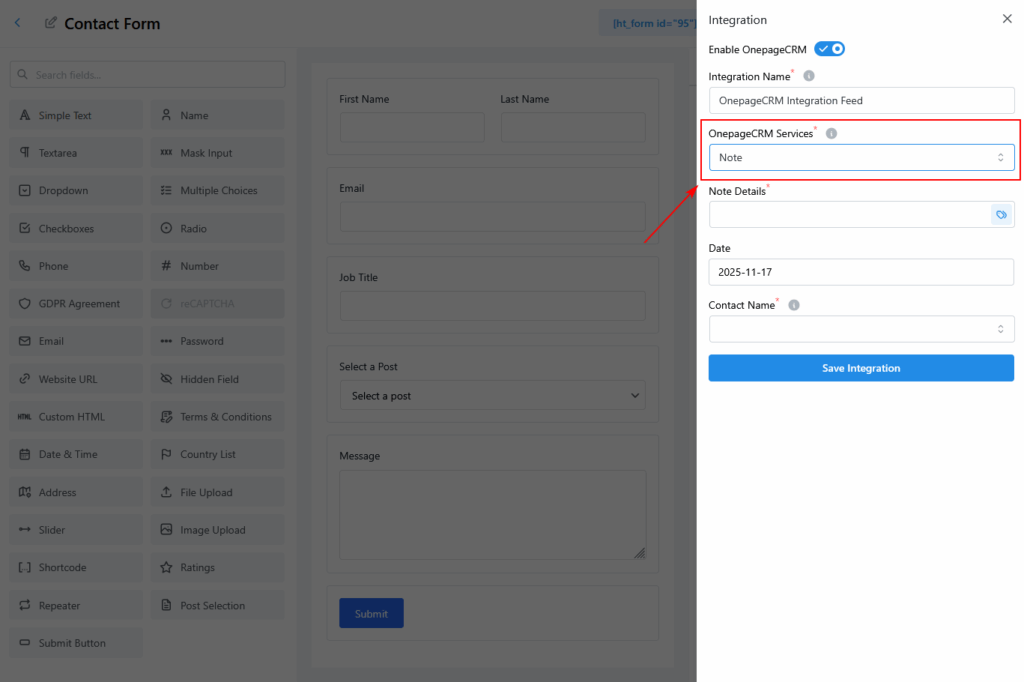Add the Checkboxes field to form

click(x=76, y=229)
